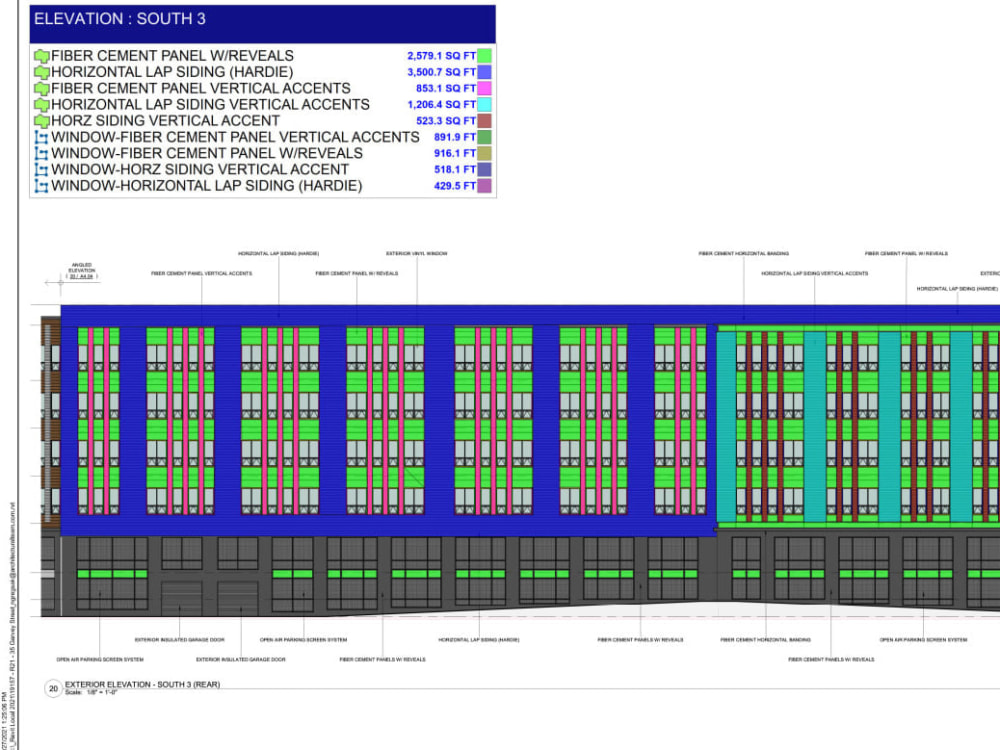The width and height of the screenshot is (1000, 750).
Task: Select the area icon for Fiber Cement Panel Vertical Accents
Action: tap(41, 89)
